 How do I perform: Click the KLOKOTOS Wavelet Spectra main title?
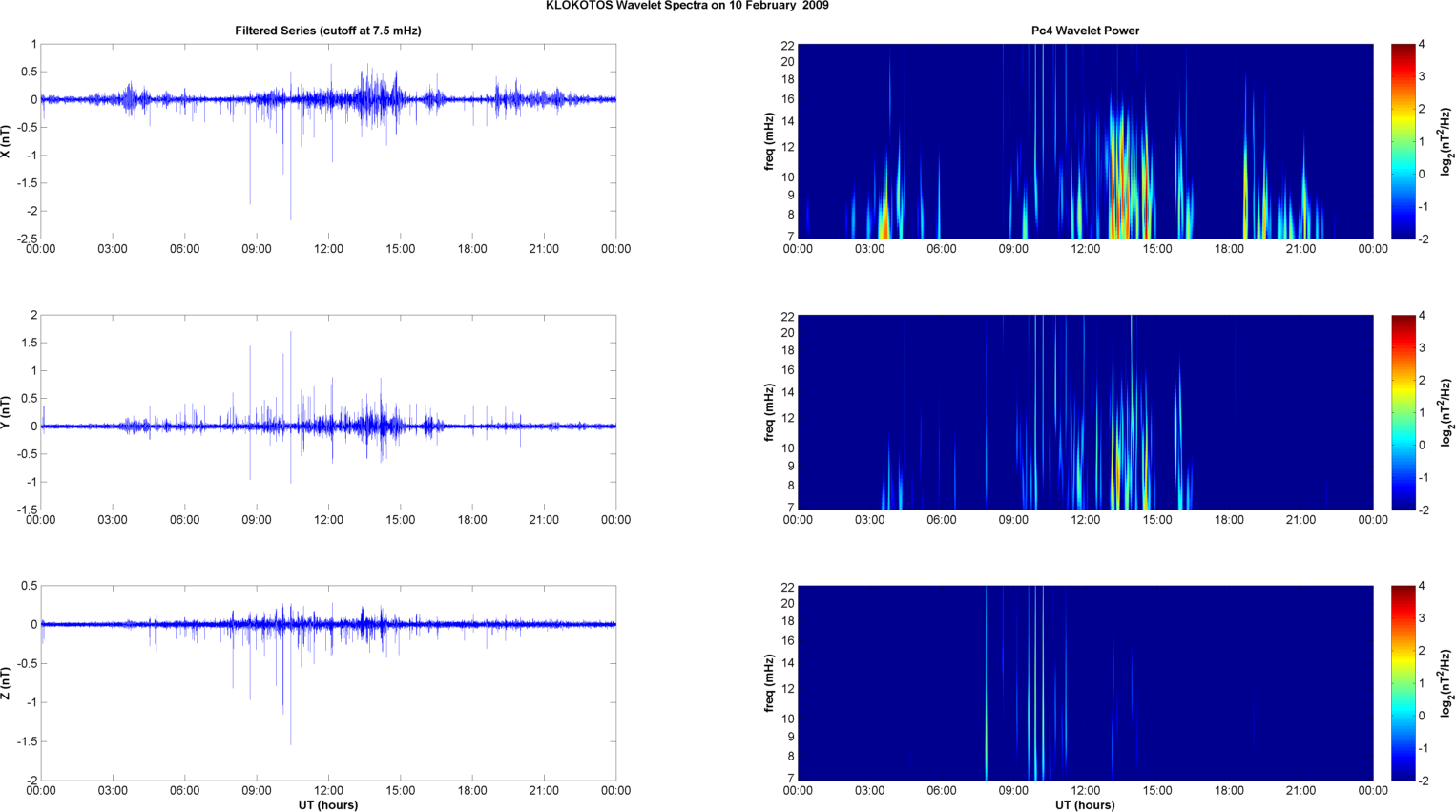click(687, 6)
